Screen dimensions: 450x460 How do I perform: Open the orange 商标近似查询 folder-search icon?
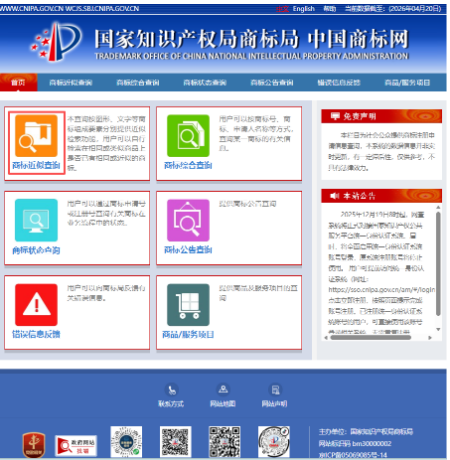click(36, 136)
